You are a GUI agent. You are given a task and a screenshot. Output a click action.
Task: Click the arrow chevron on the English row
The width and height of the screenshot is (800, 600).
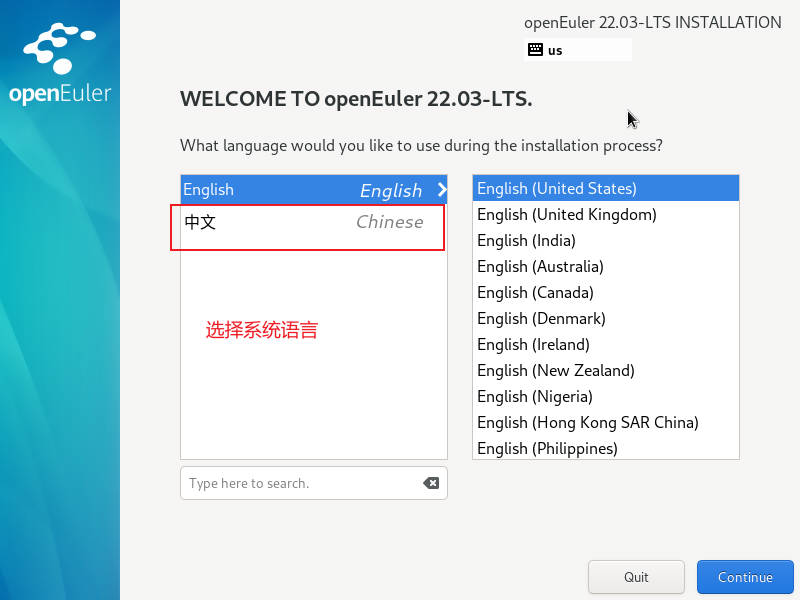tap(442, 190)
